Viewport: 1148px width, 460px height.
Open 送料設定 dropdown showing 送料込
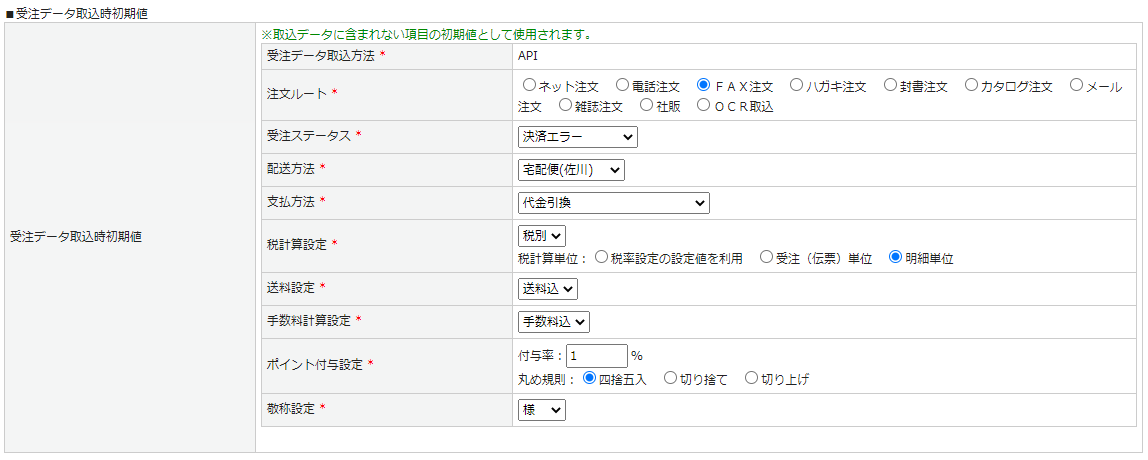[x=547, y=288]
